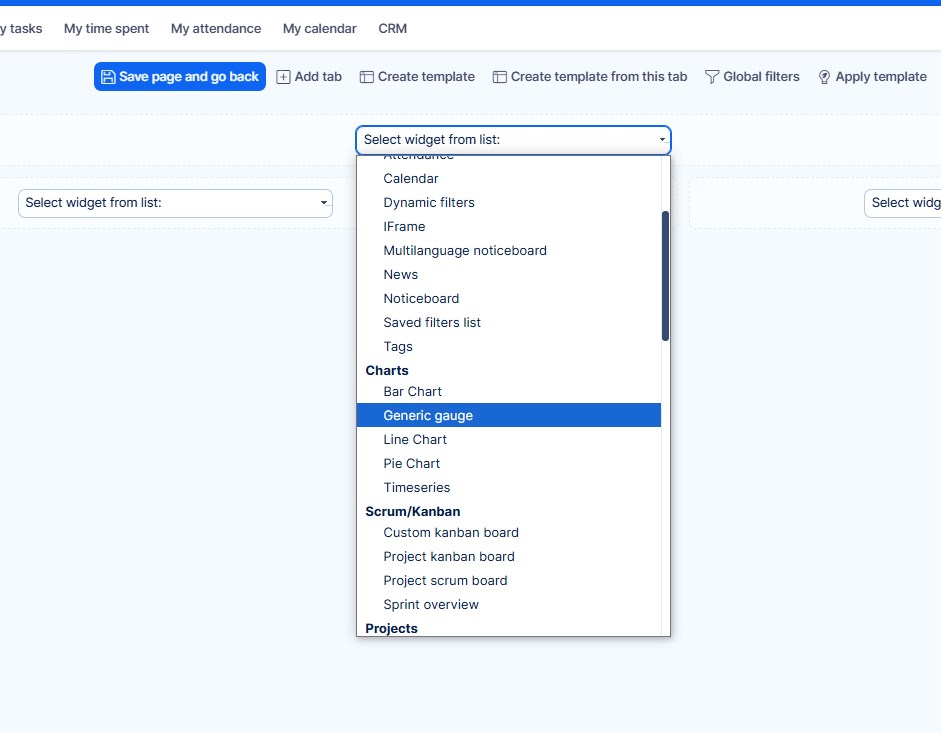The width and height of the screenshot is (941, 733).
Task: Choose Generic gauge from the list
Action: [x=428, y=415]
